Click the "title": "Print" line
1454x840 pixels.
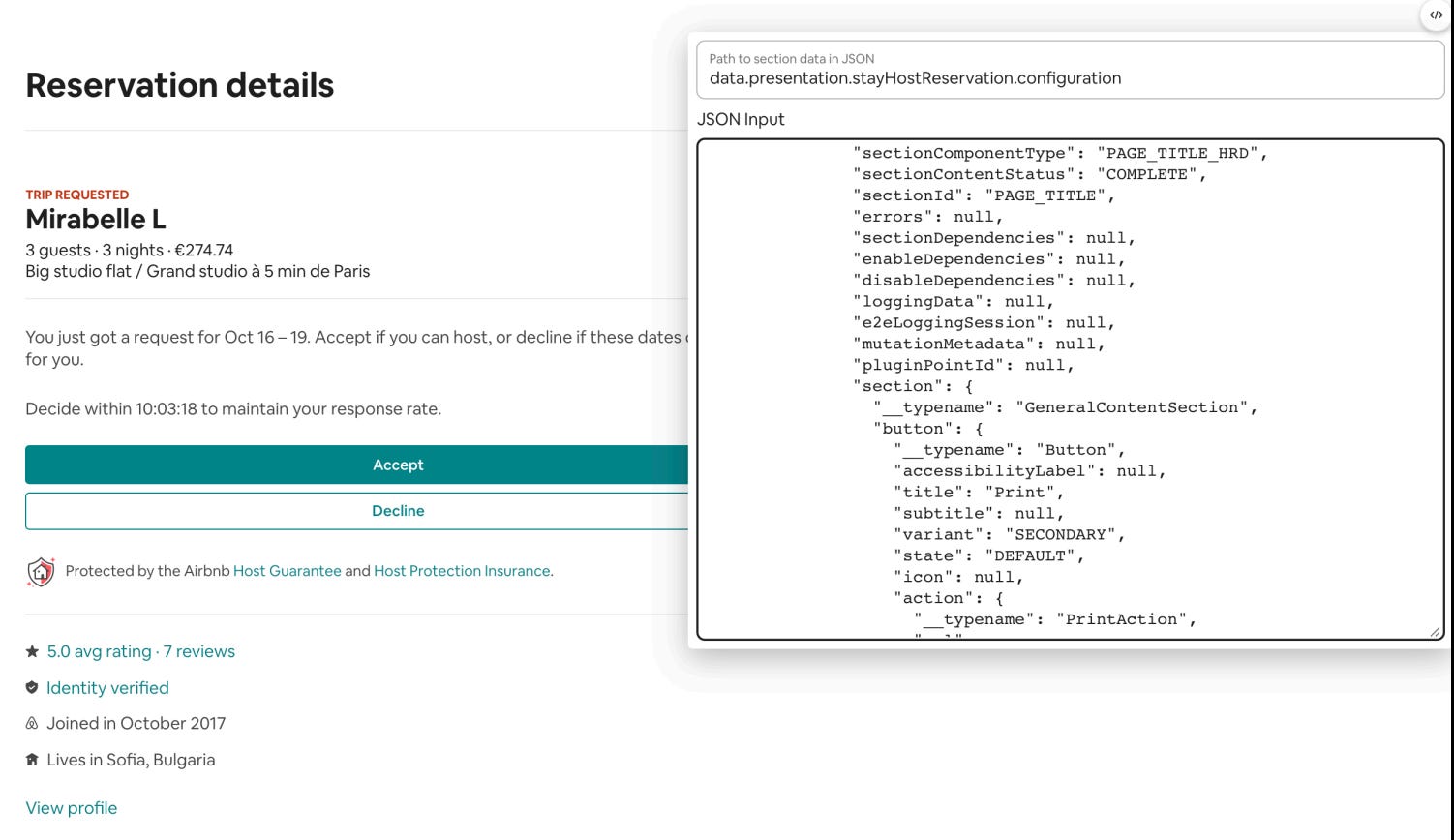(x=980, y=493)
